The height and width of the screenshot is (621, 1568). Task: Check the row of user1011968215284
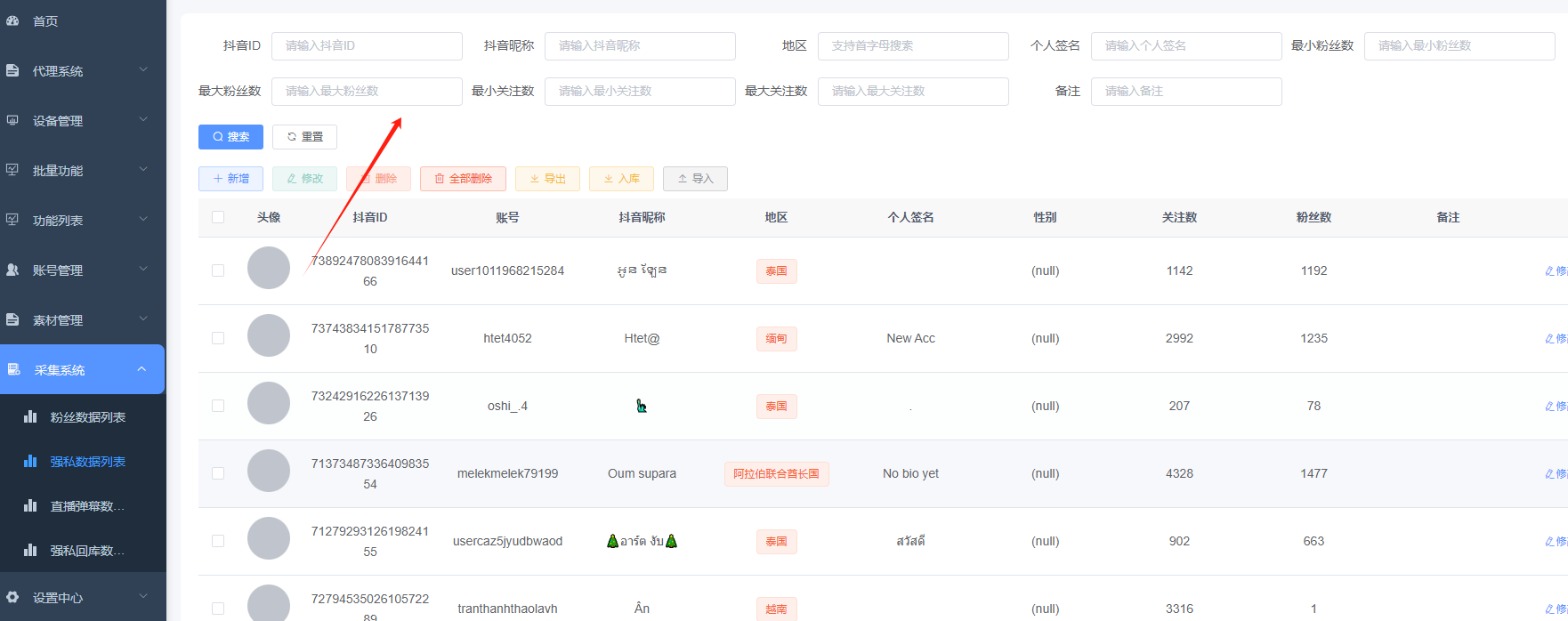[218, 270]
